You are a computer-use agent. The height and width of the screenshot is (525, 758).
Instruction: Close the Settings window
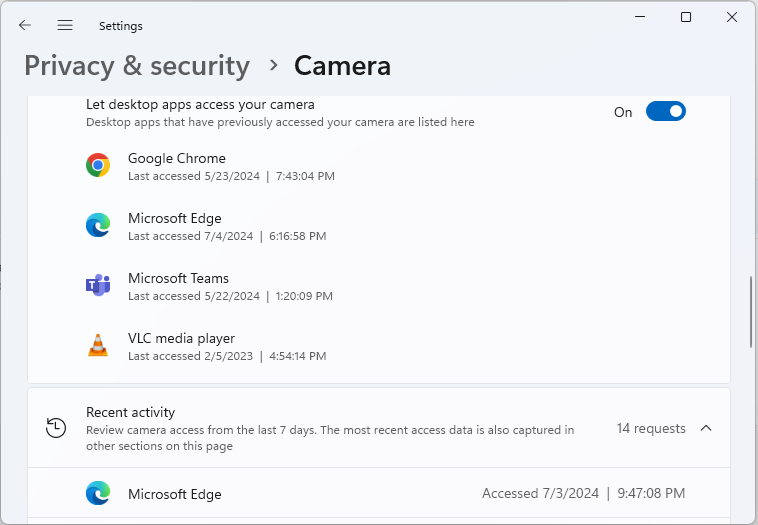(732, 17)
